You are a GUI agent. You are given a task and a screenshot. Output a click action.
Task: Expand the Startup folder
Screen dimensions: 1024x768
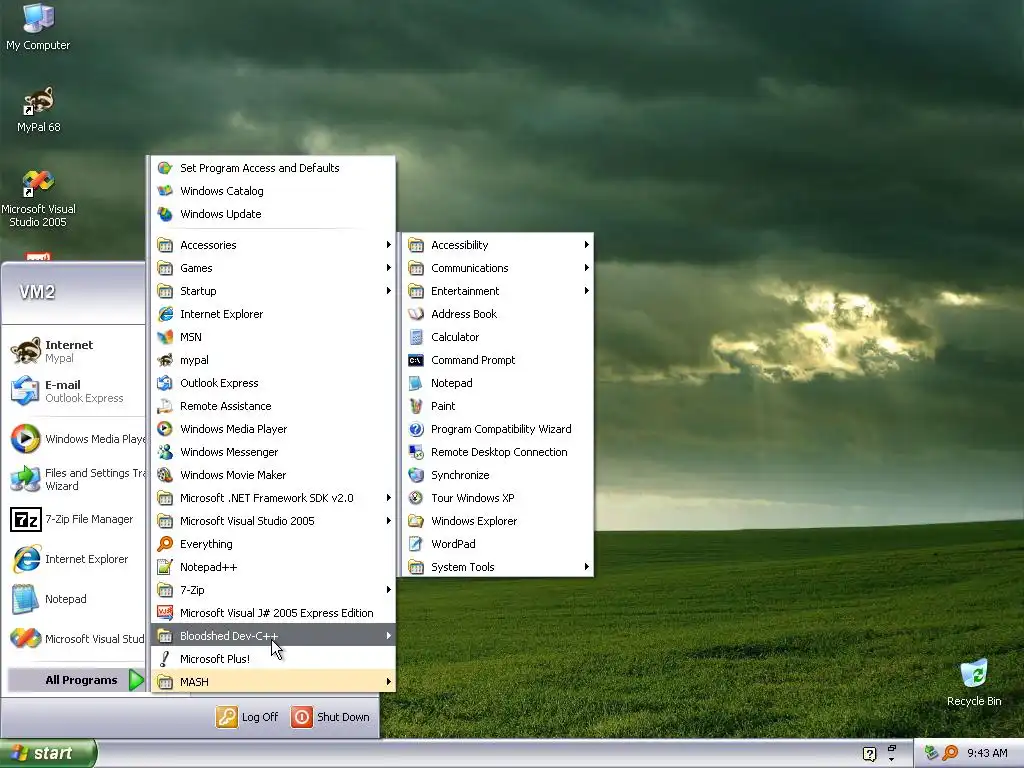pos(274,291)
